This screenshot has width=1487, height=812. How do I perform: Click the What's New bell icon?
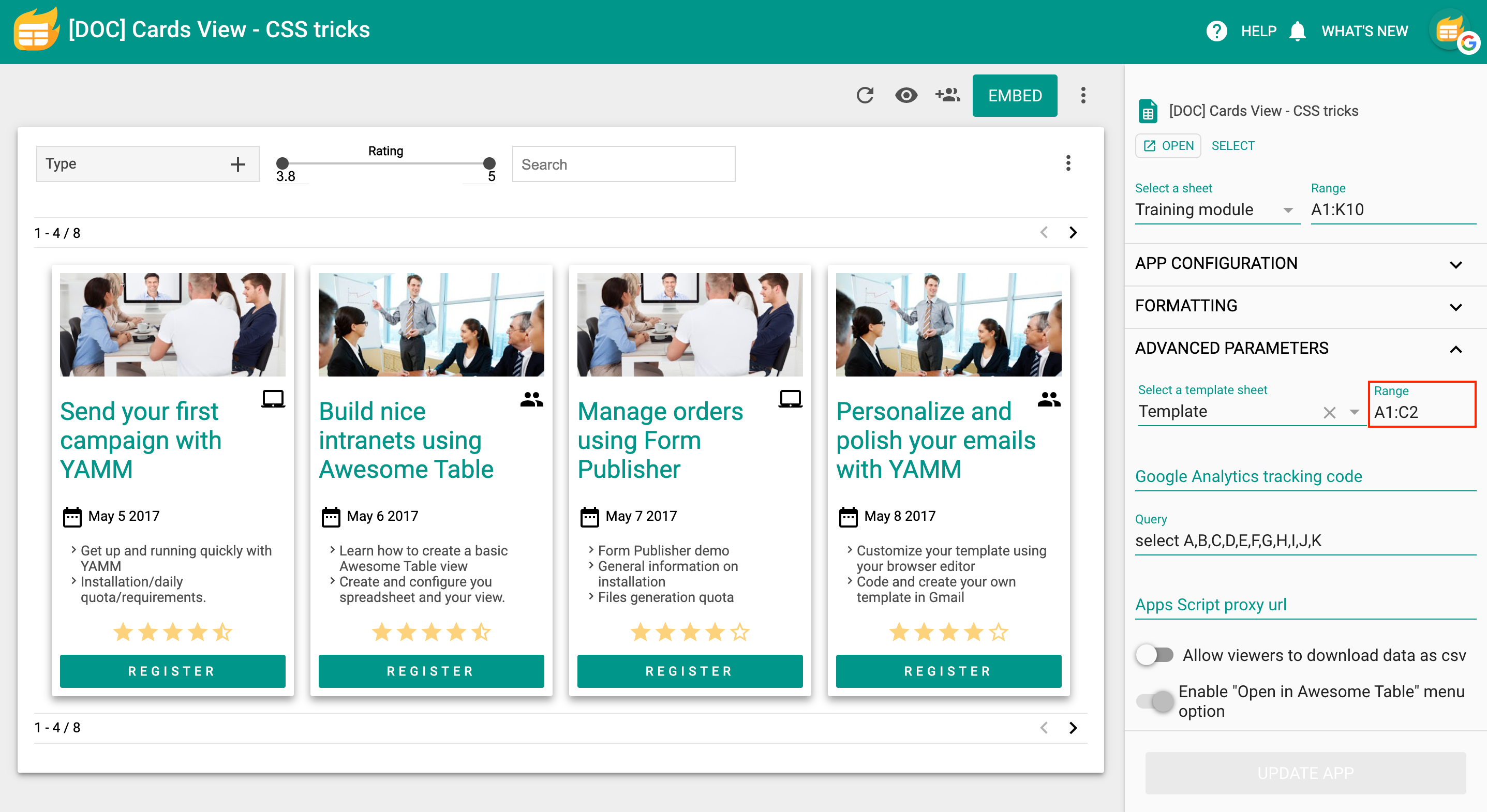(1297, 31)
